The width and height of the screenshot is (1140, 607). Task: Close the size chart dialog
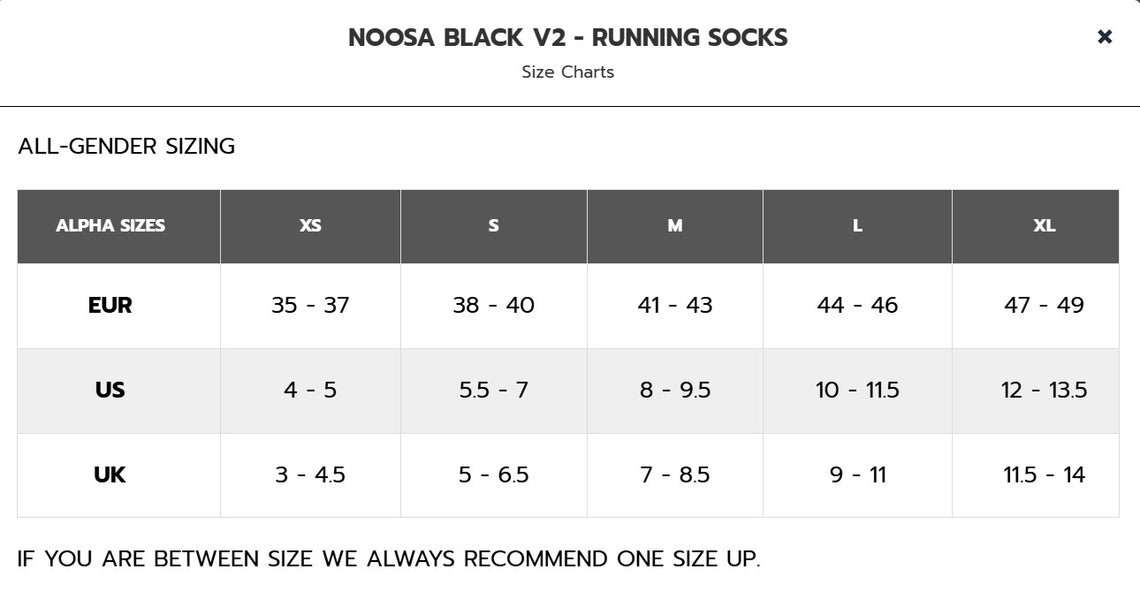click(1104, 37)
